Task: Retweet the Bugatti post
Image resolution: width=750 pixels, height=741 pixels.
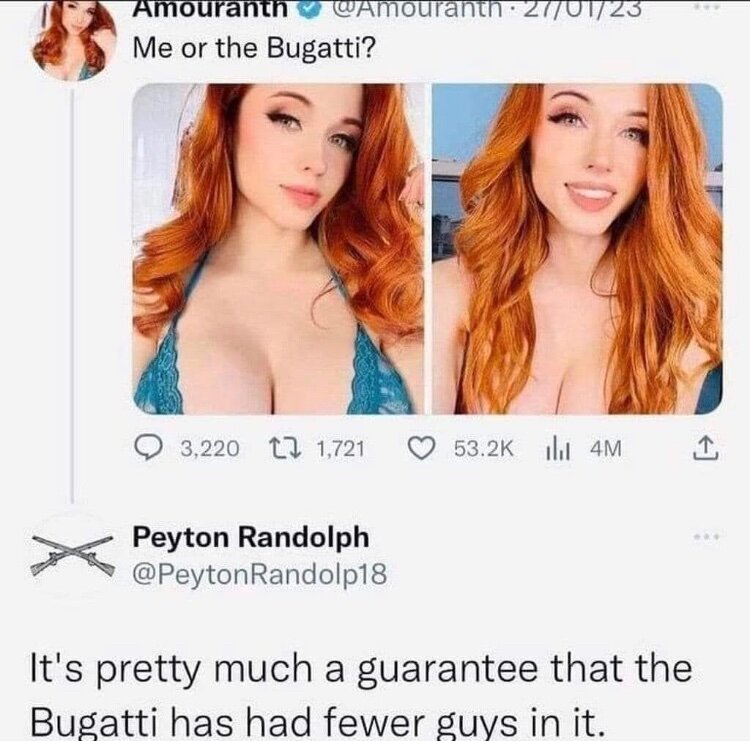Action: coord(284,449)
